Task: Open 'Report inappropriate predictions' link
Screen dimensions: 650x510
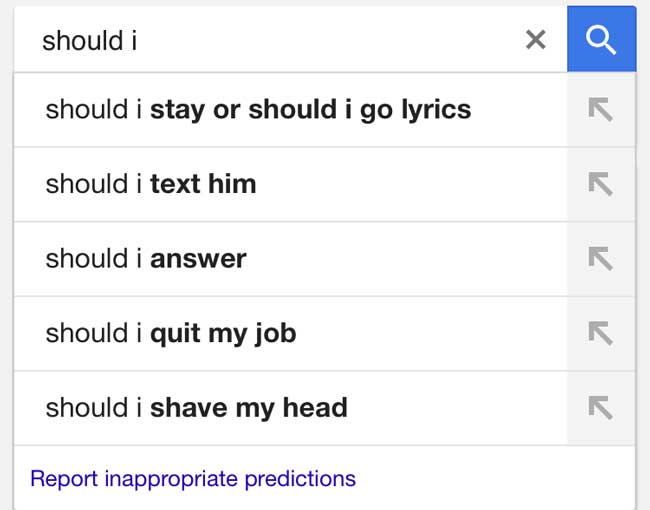Action: pos(193,479)
